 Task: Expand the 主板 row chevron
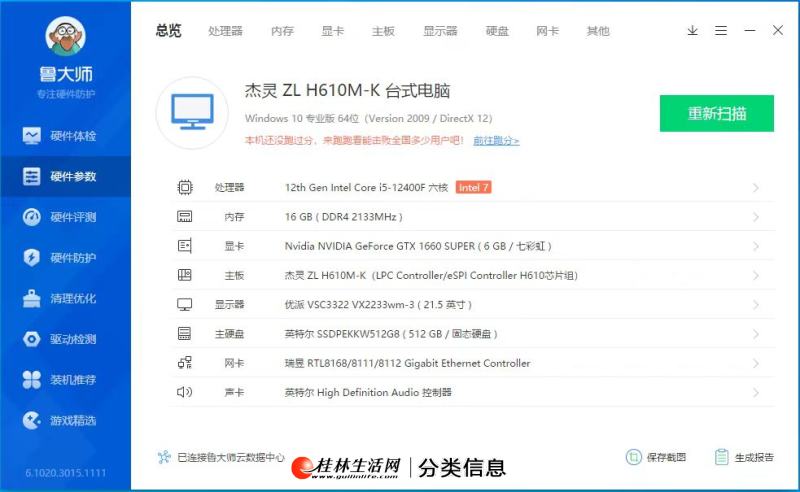pyautogui.click(x=756, y=276)
